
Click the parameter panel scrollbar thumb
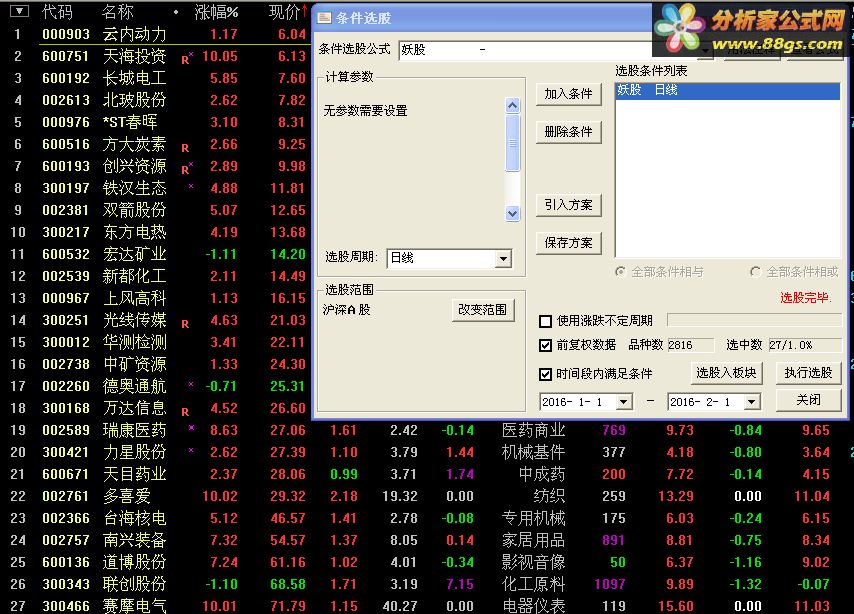coord(513,143)
